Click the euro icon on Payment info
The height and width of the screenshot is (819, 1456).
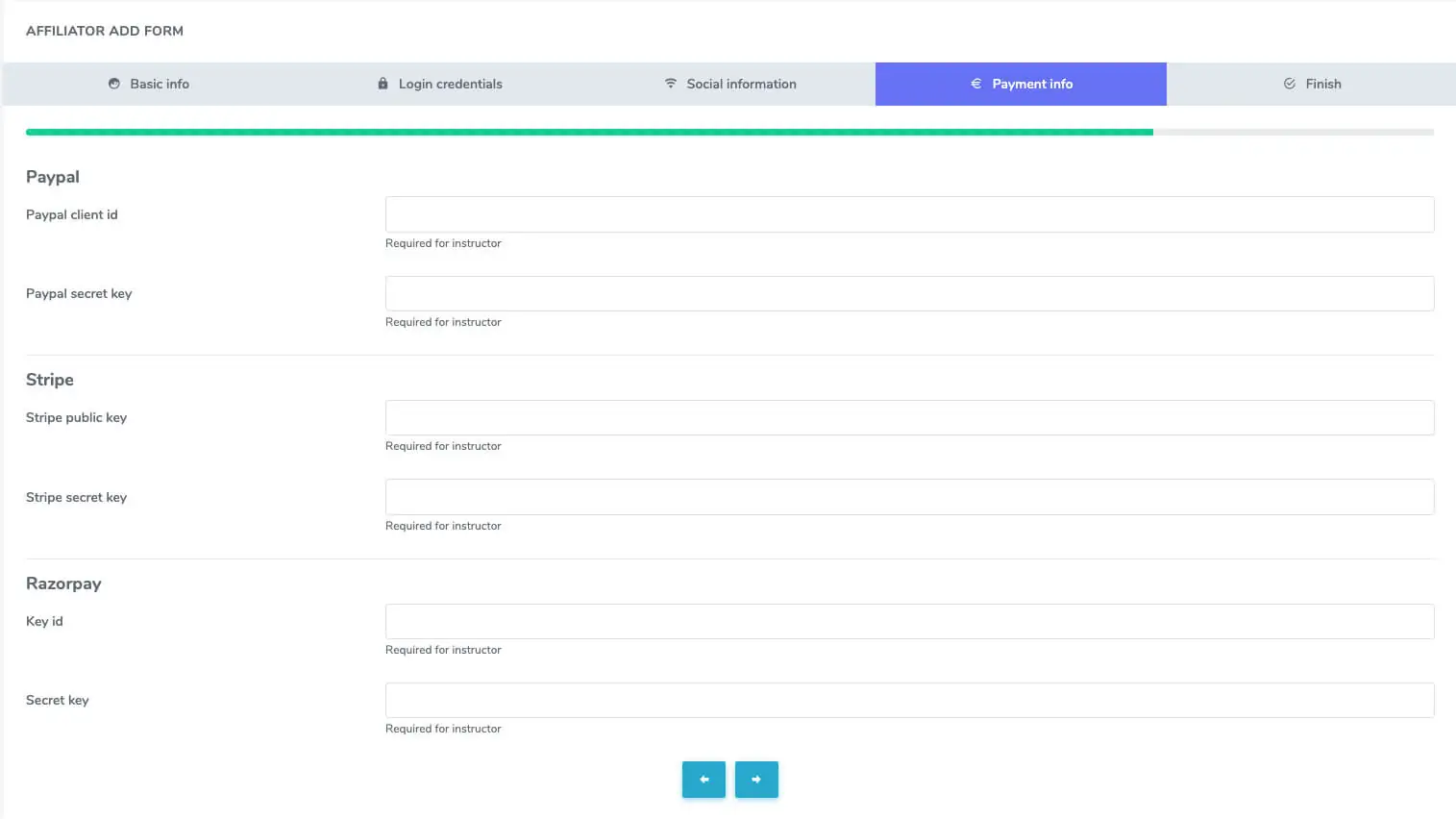[x=976, y=84]
